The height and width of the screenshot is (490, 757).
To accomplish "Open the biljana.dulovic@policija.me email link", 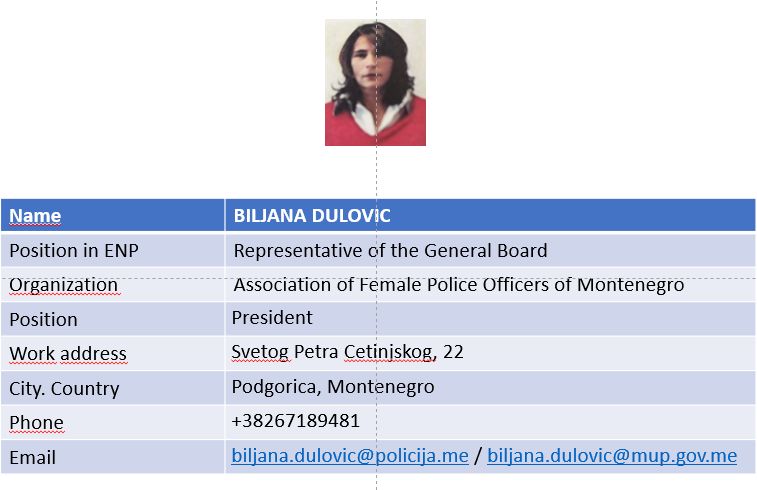I will pyautogui.click(x=350, y=456).
